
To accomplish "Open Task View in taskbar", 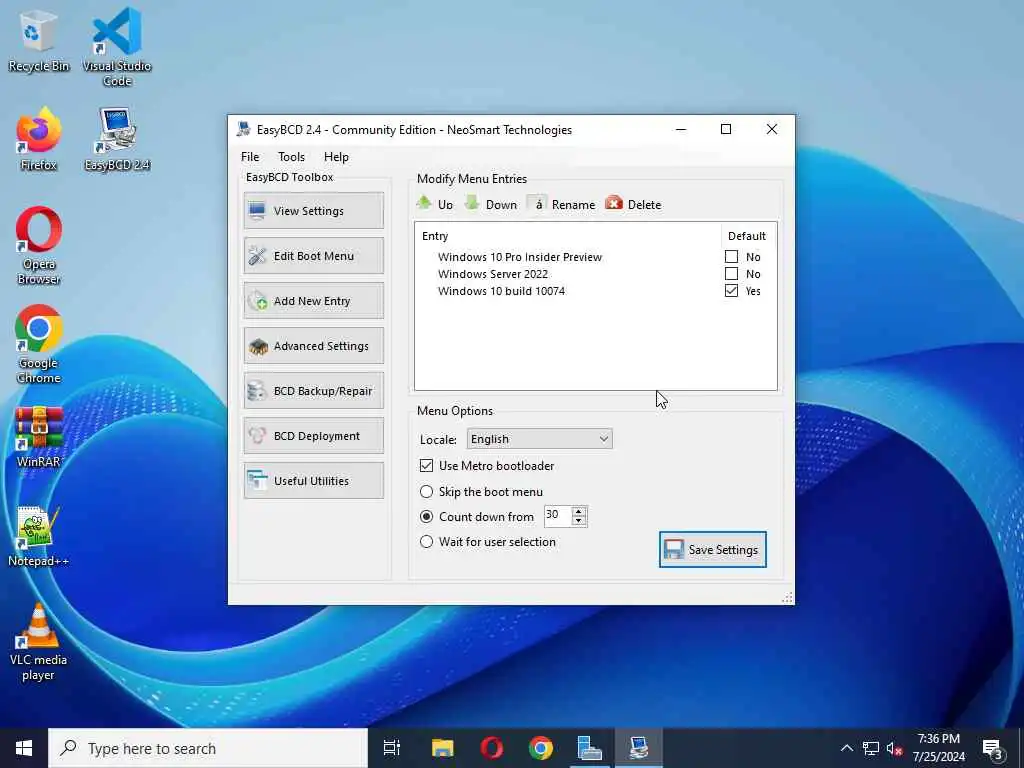I will click(391, 748).
